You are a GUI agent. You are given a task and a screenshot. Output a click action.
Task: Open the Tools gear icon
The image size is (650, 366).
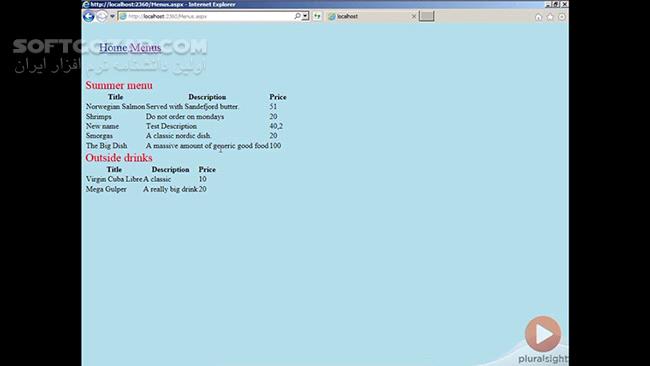coord(562,17)
